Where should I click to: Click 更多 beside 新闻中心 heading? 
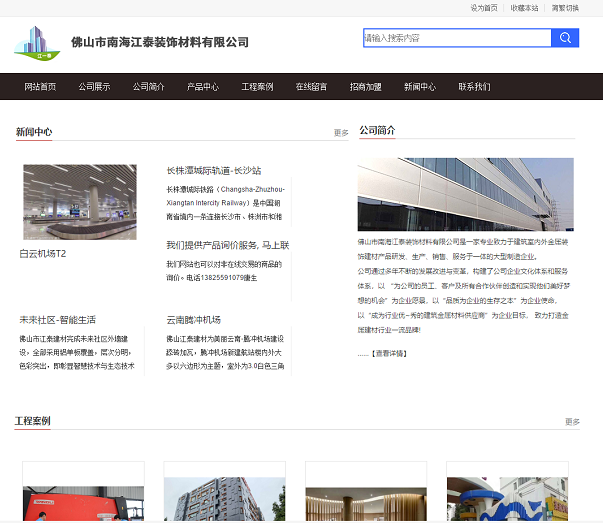(341, 132)
